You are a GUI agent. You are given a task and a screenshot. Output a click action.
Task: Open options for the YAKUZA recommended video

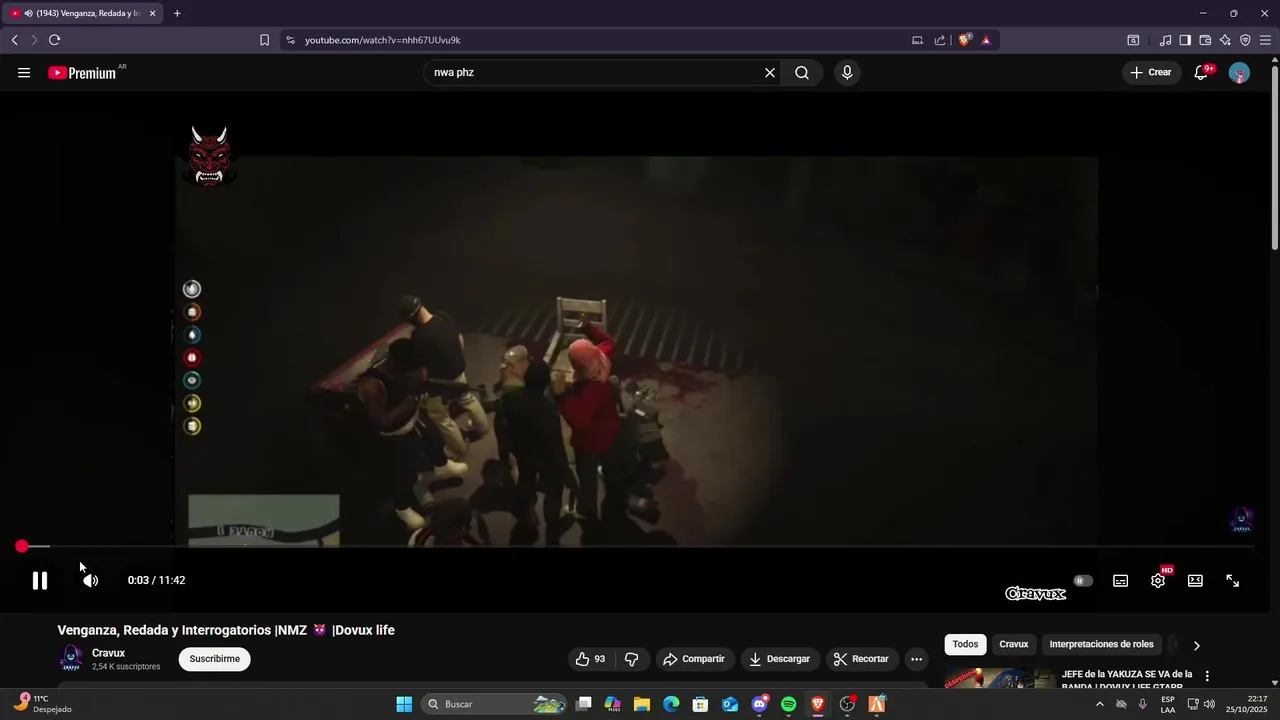tap(1207, 676)
